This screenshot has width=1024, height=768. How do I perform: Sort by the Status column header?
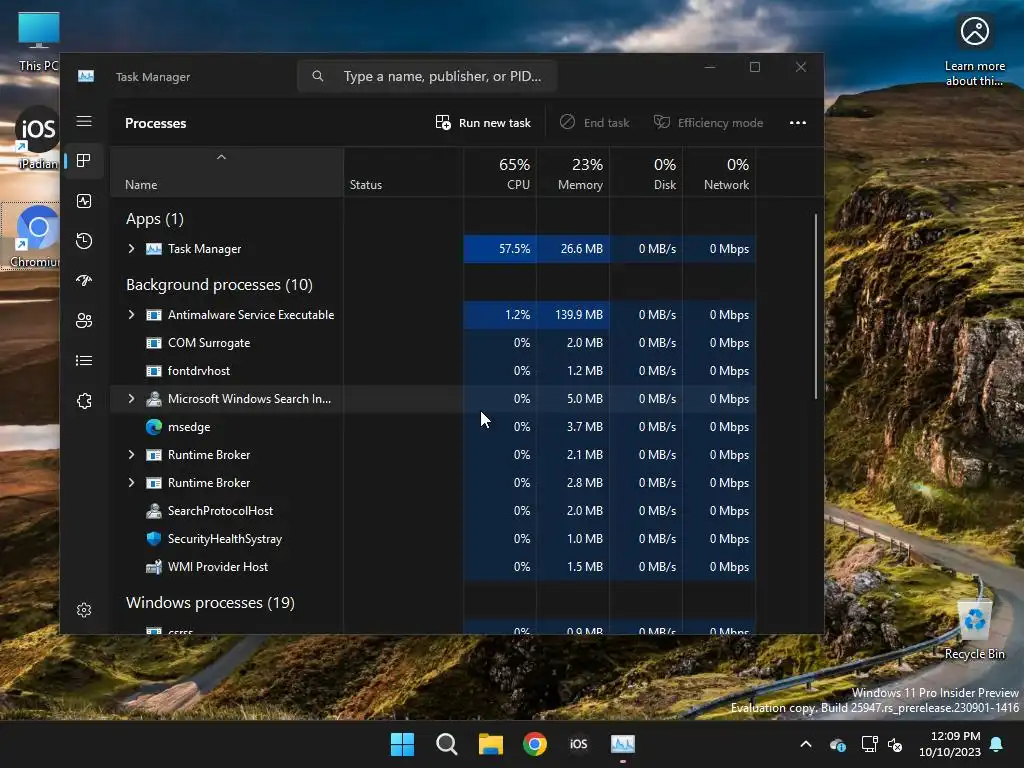click(x=403, y=172)
